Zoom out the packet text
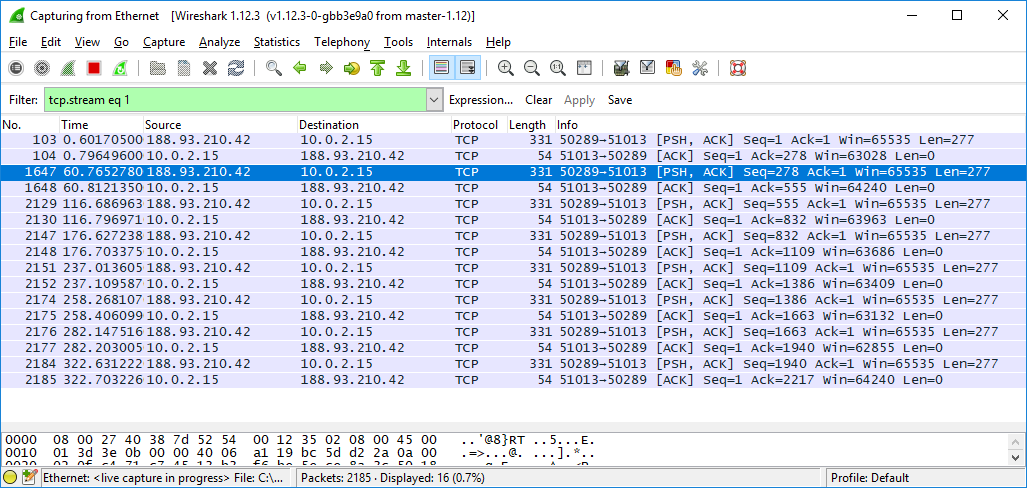This screenshot has width=1027, height=488. point(531,67)
